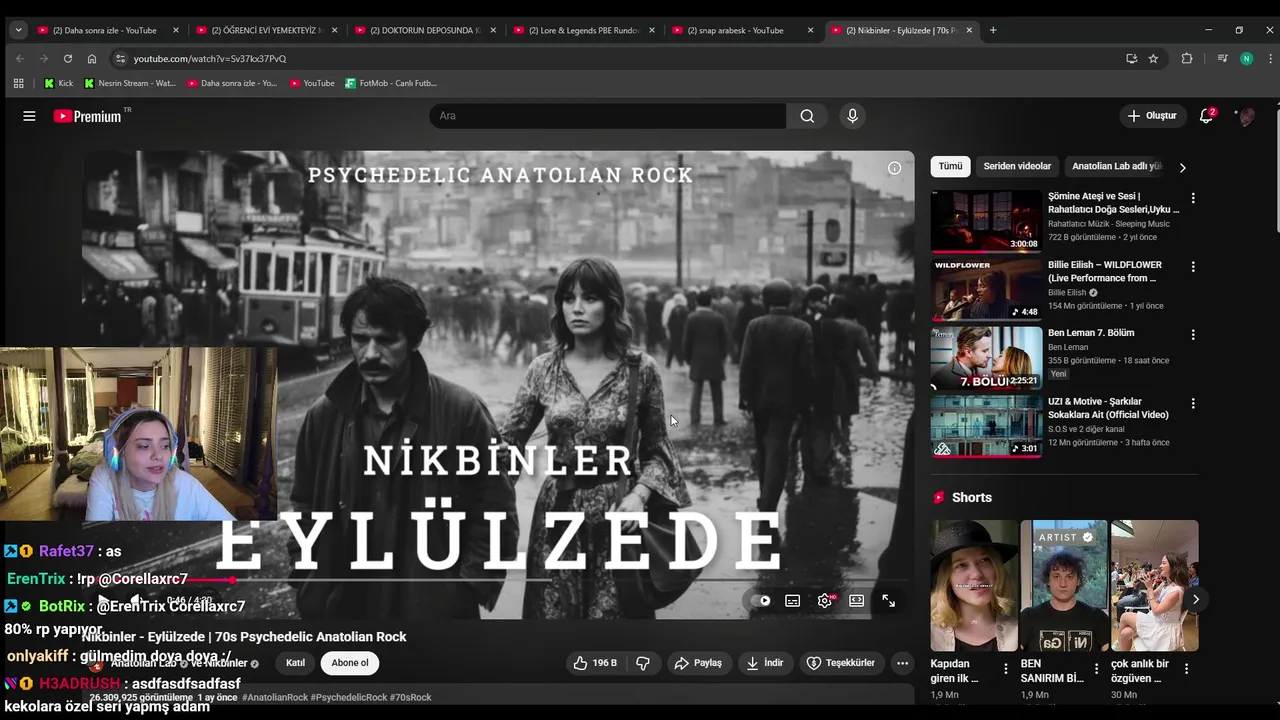Enter full screen from the player

click(888, 601)
